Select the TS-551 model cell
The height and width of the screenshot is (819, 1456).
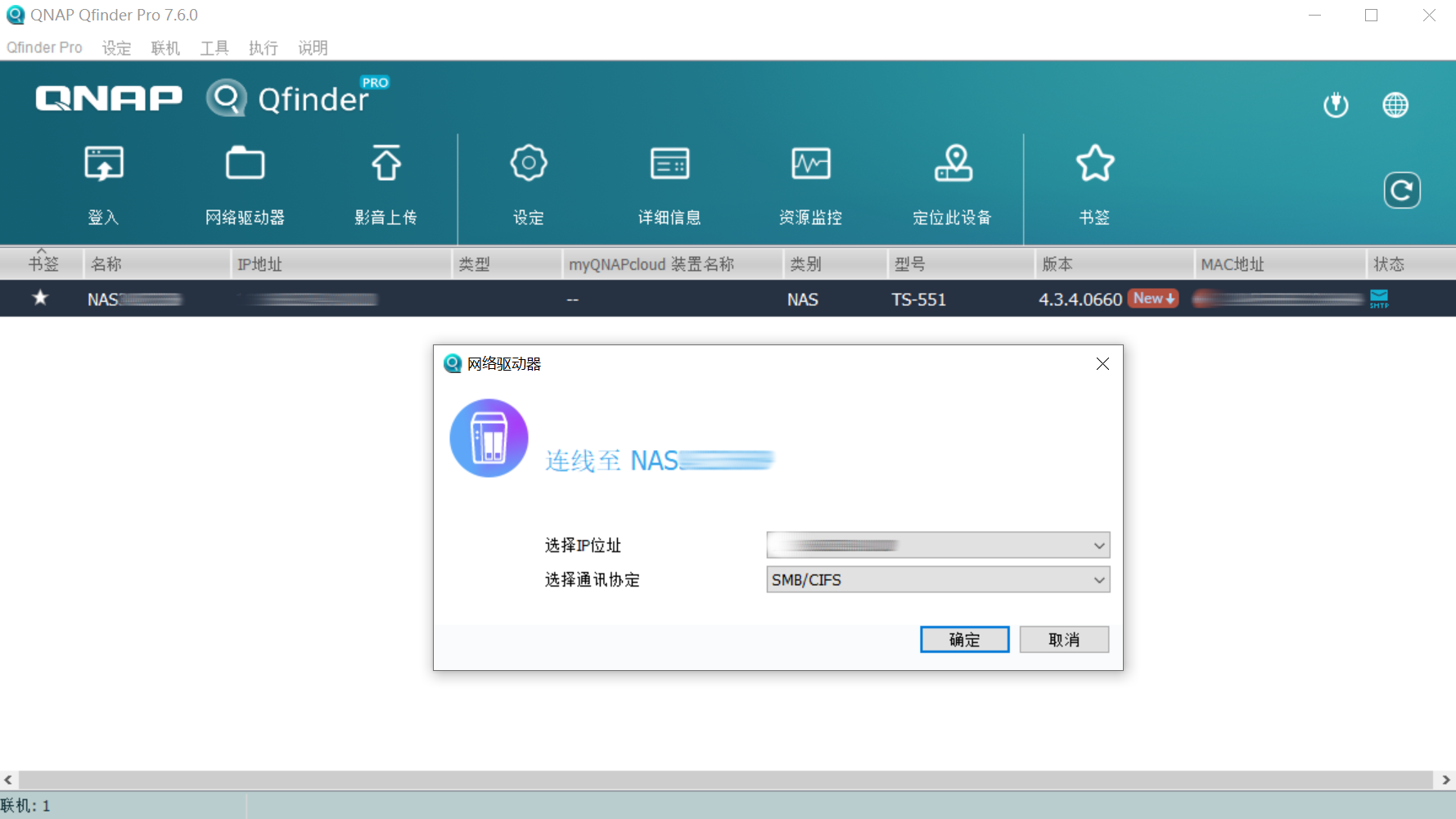919,299
